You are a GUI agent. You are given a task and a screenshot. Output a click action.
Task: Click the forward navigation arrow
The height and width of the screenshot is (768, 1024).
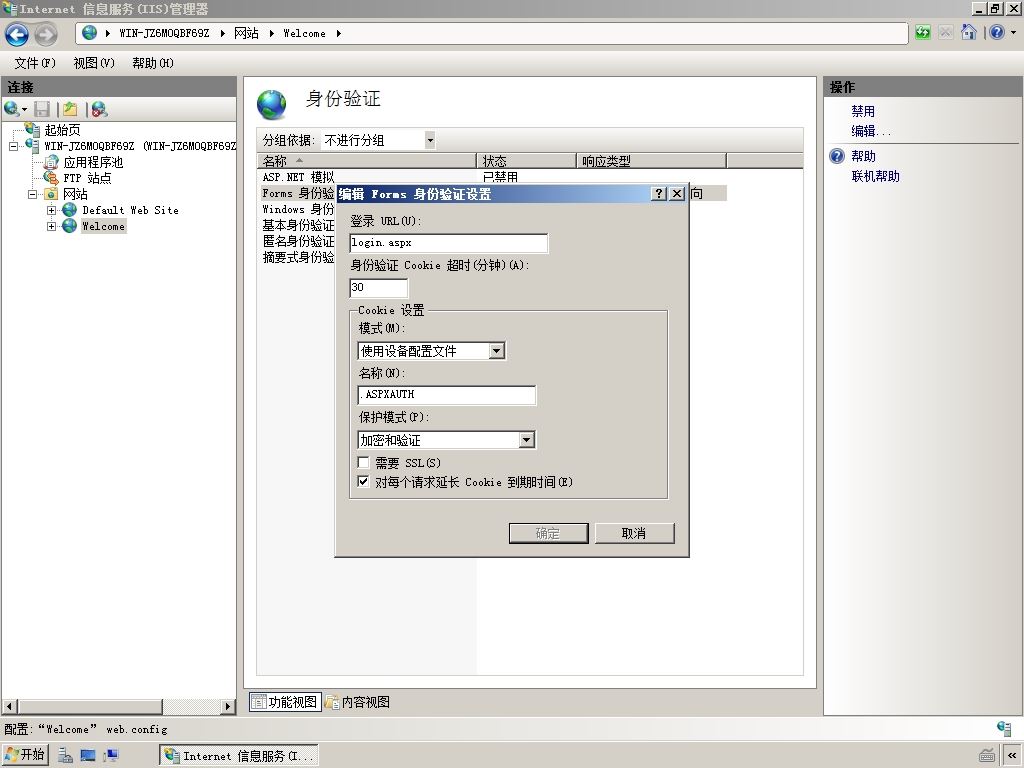pos(45,34)
